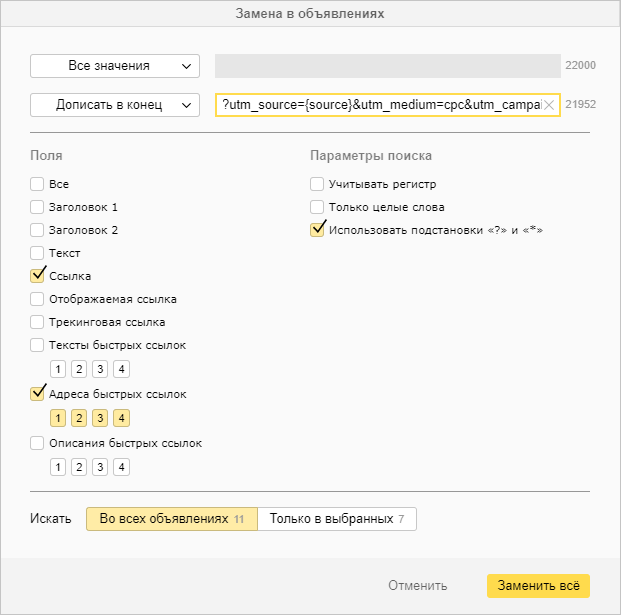
Task: Deselect quick link address number 4
Action: [x=122, y=419]
